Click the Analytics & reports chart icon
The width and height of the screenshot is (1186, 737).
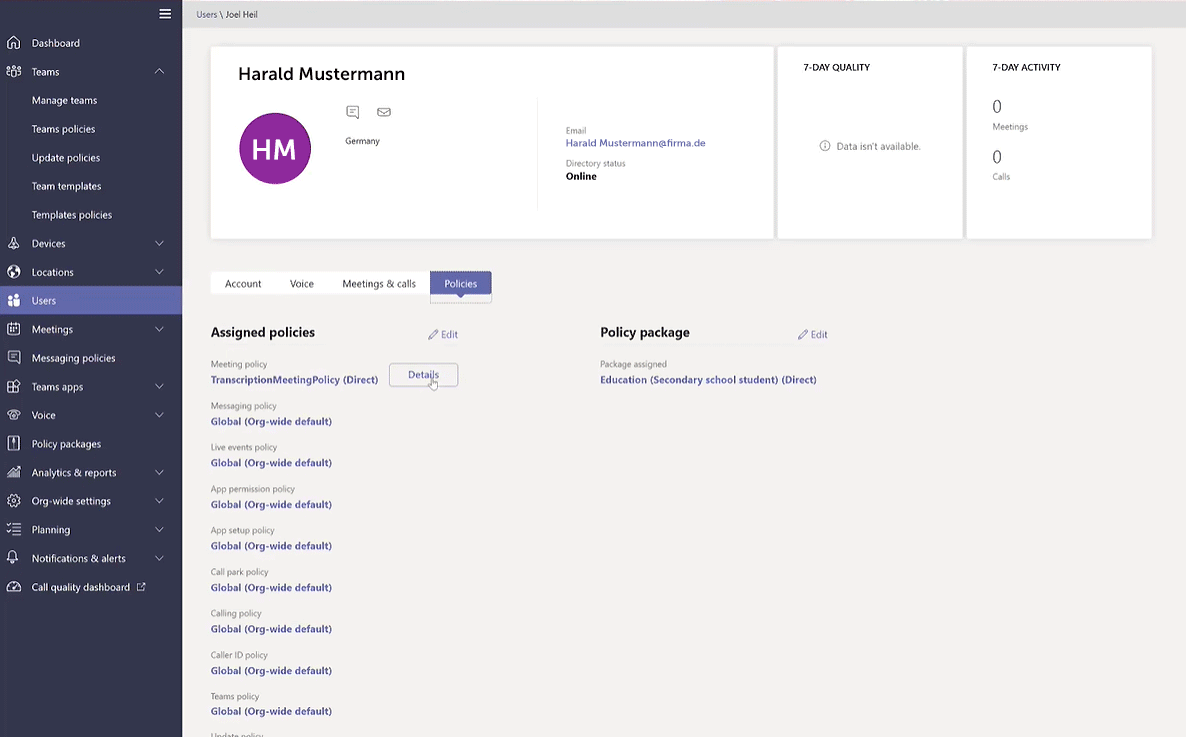14,473
